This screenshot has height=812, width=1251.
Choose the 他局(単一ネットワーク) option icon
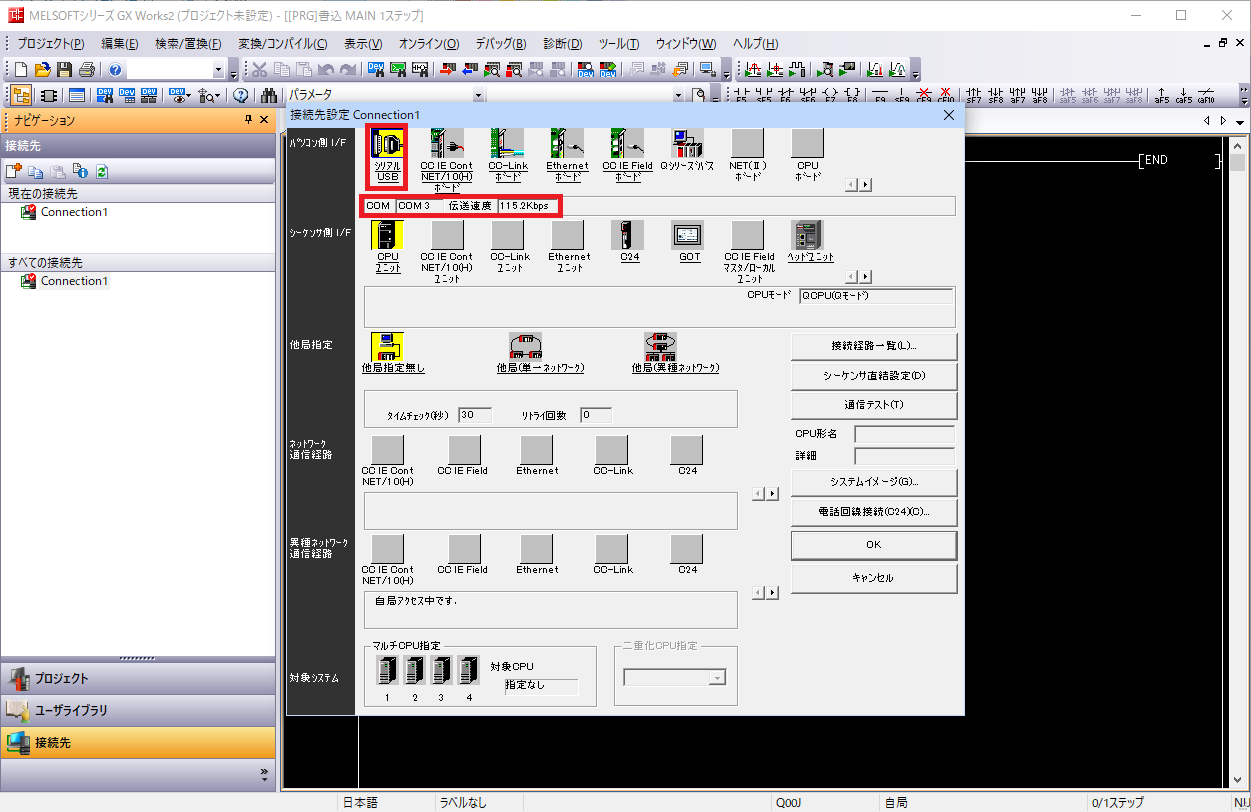click(x=525, y=347)
